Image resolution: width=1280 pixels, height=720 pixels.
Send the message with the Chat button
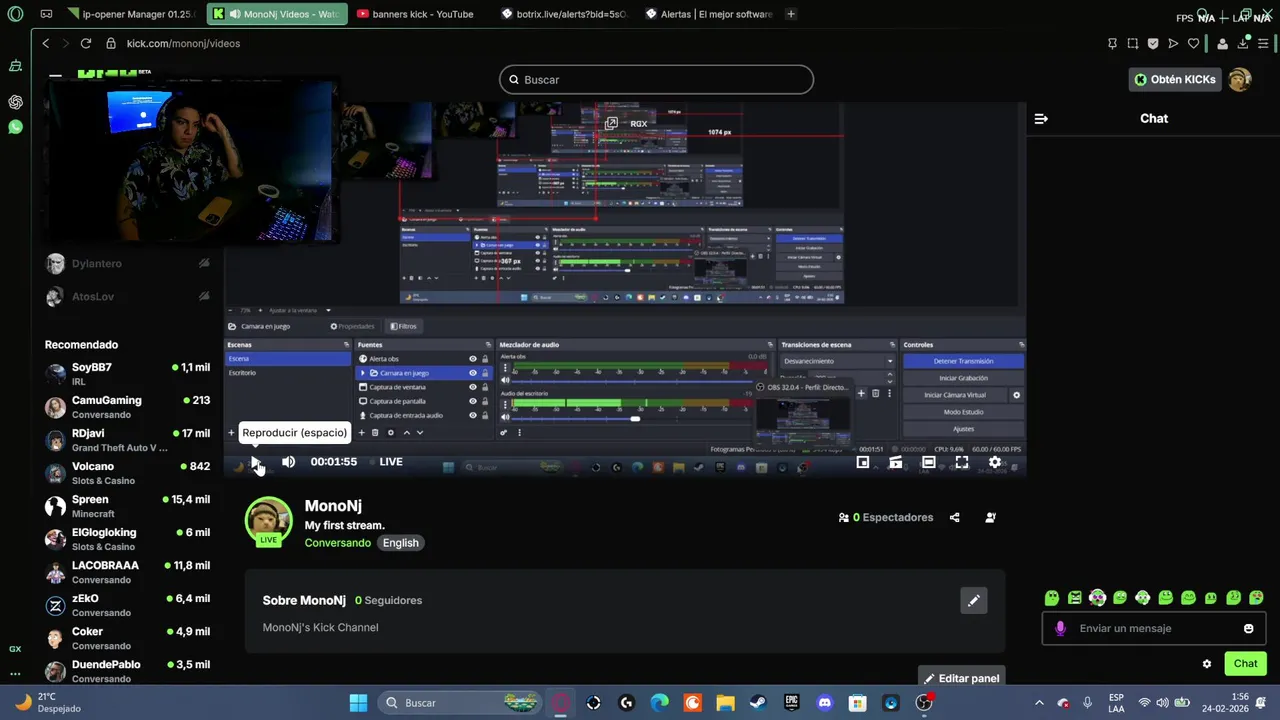click(x=1245, y=664)
